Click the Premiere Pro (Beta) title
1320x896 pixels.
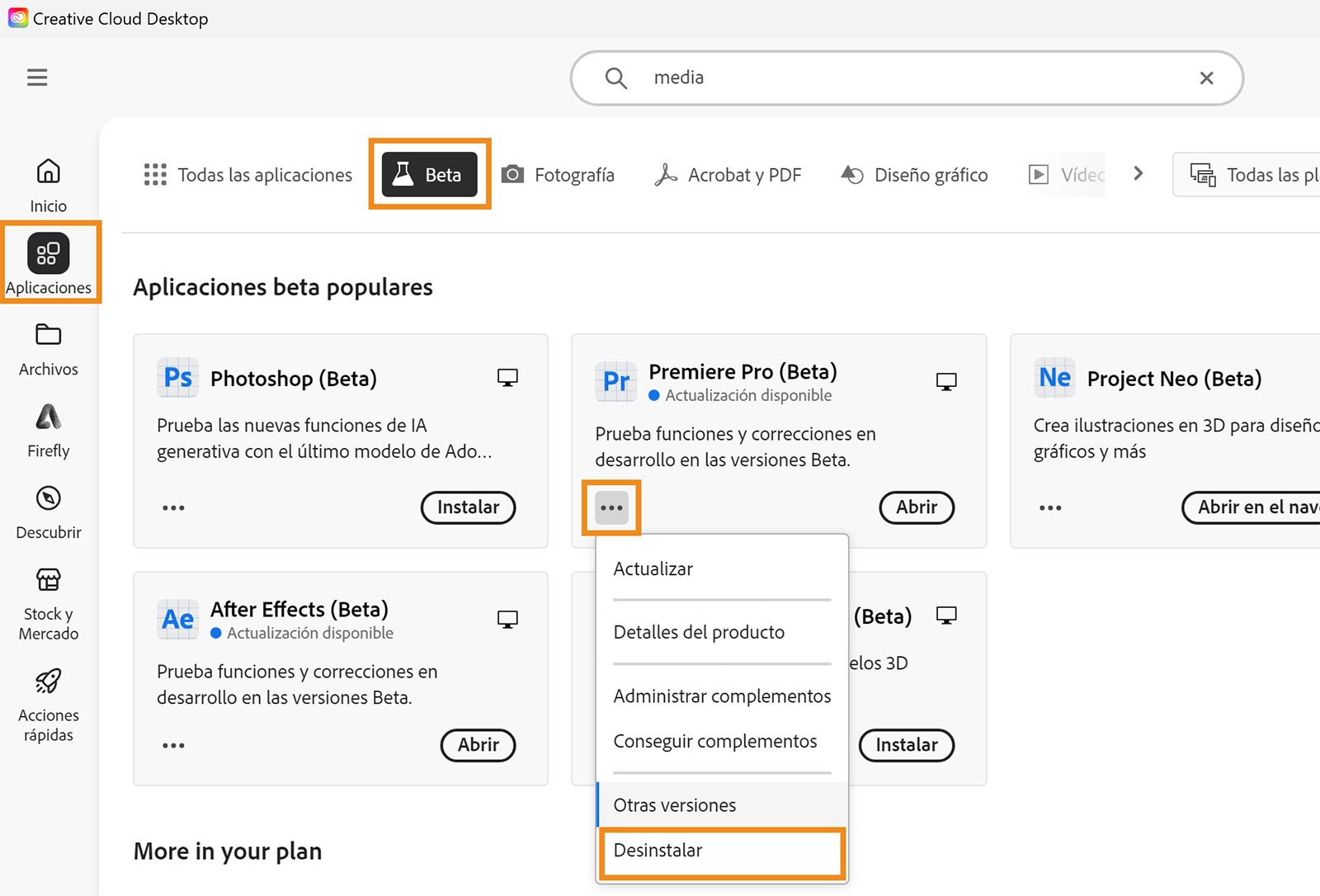tap(742, 372)
